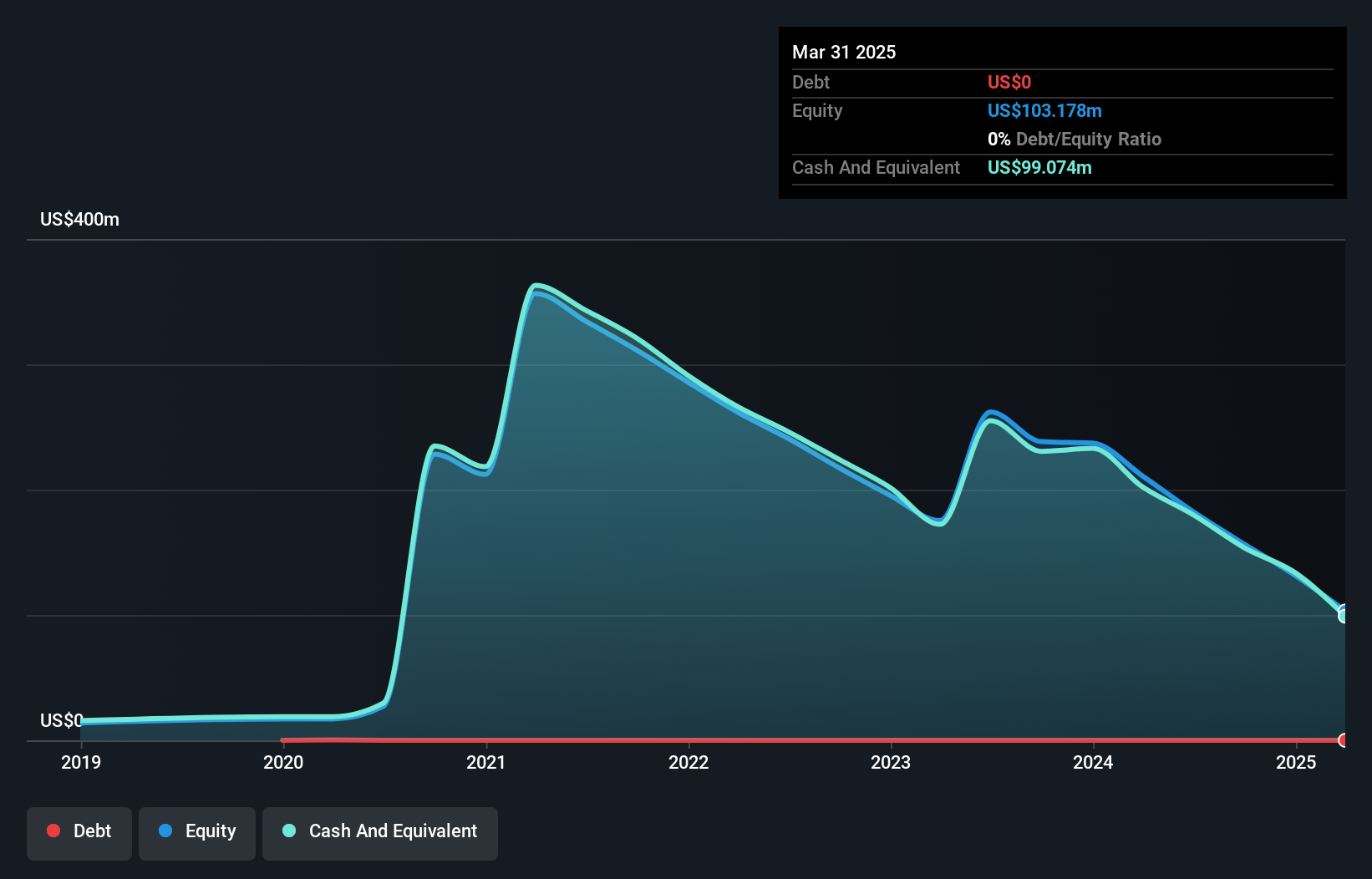Click the 2025 x-axis label
Image resolution: width=1372 pixels, height=879 pixels.
point(1296,762)
